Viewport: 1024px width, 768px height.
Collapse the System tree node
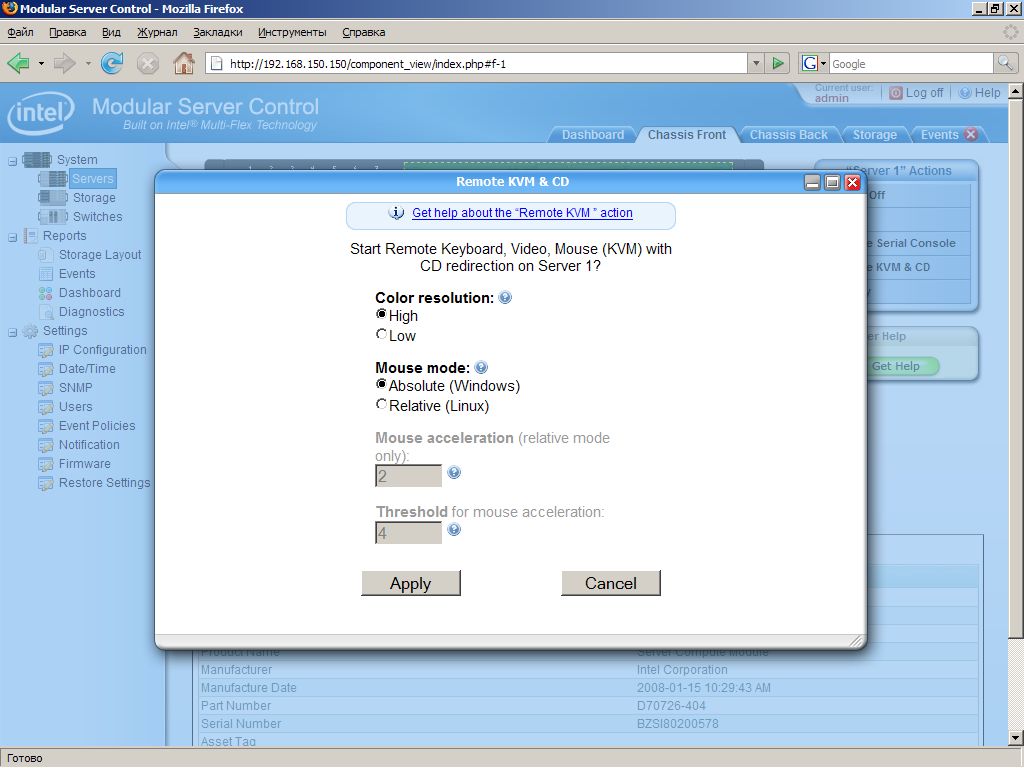(x=13, y=160)
